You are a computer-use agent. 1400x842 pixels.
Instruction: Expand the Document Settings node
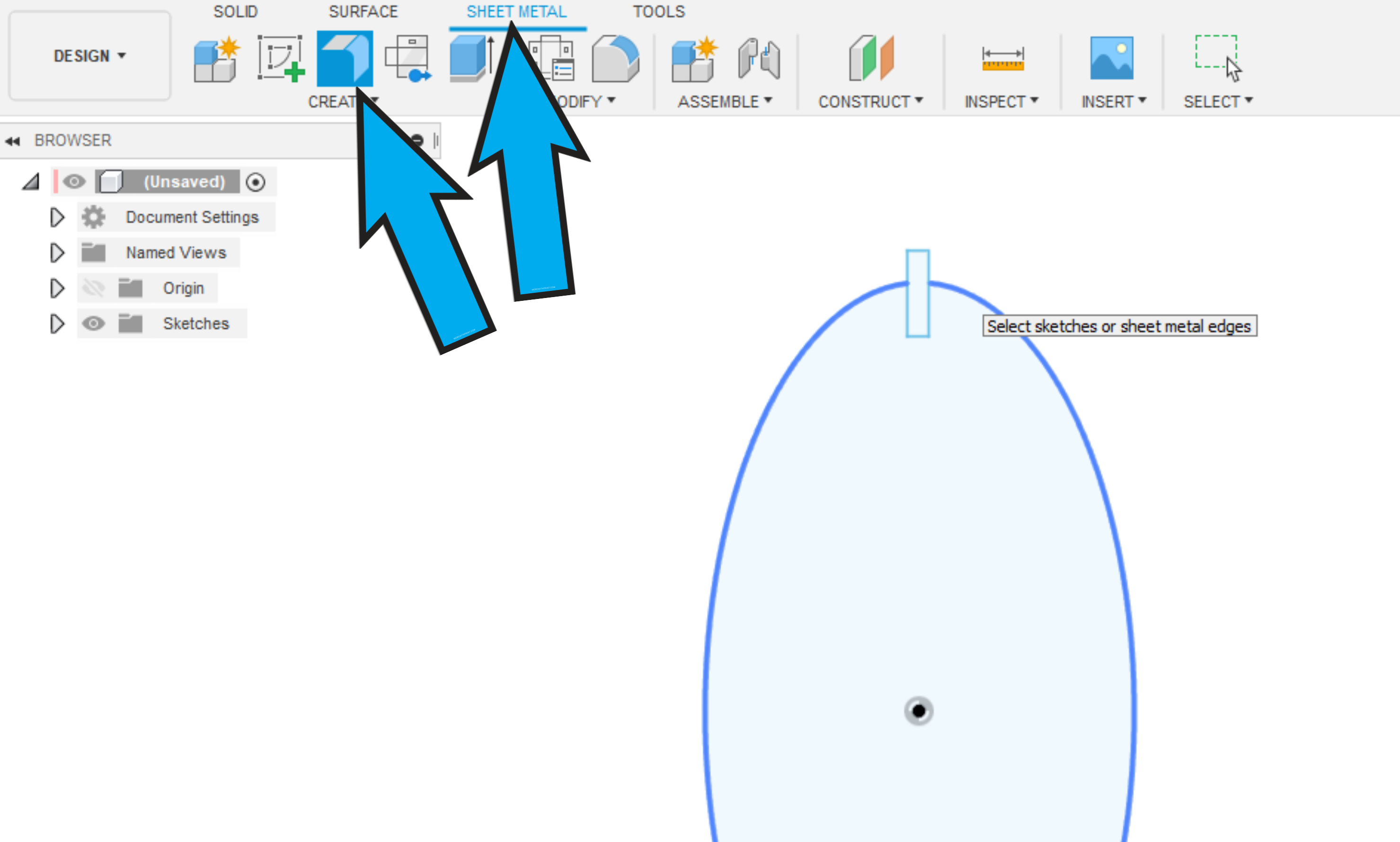pyautogui.click(x=57, y=217)
